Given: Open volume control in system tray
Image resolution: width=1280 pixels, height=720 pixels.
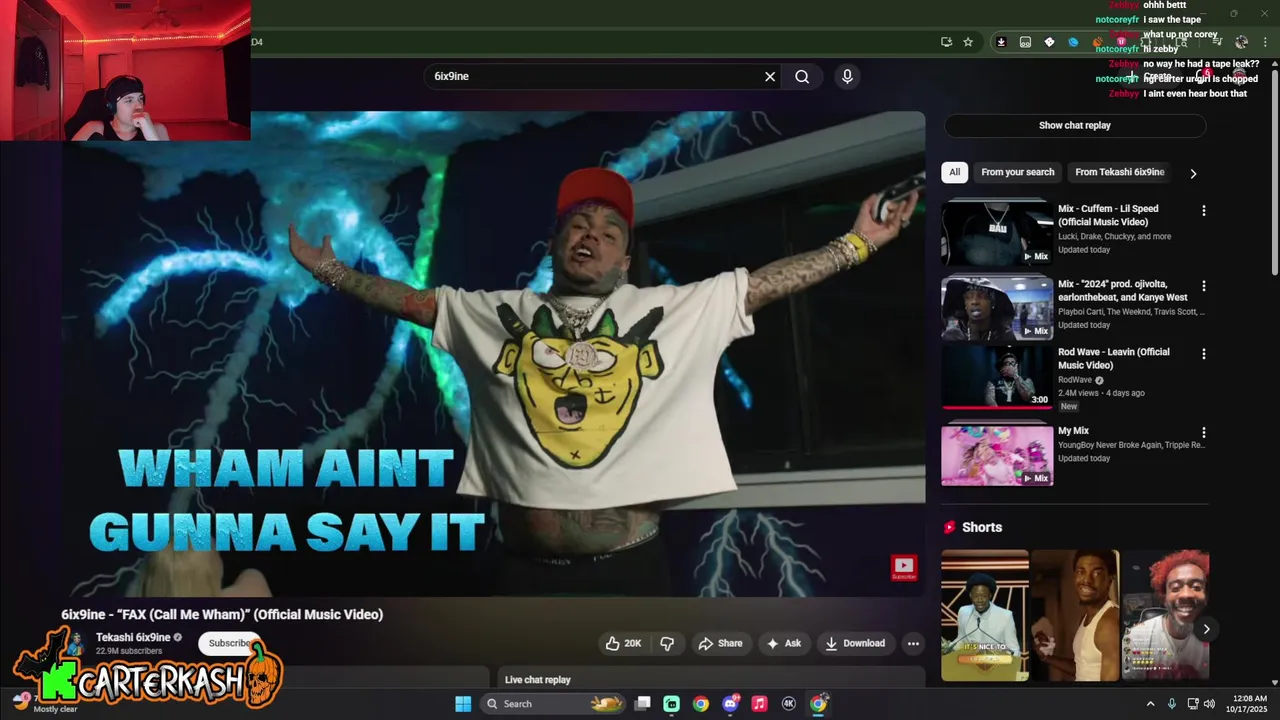Looking at the screenshot, I should click(x=1209, y=704).
